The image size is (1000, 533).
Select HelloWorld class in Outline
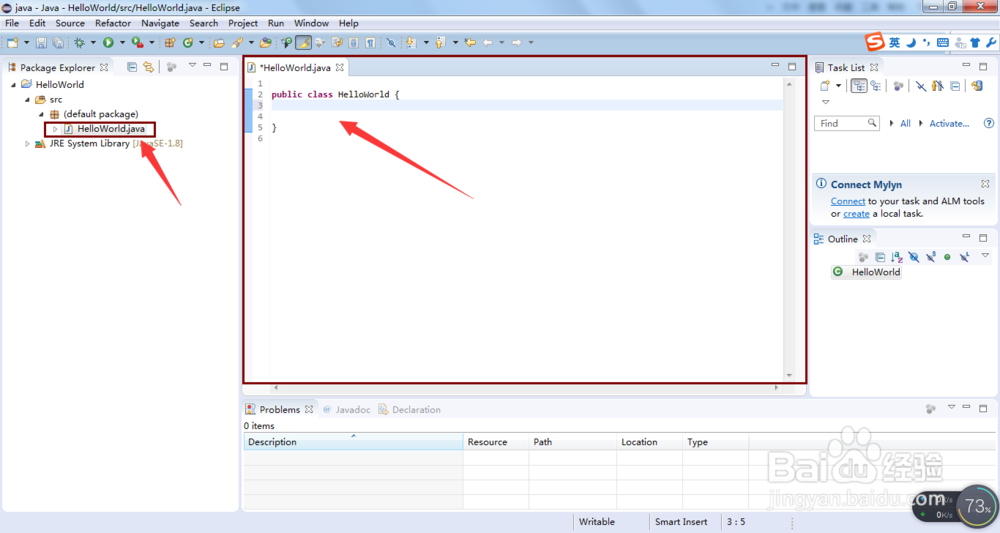867,272
